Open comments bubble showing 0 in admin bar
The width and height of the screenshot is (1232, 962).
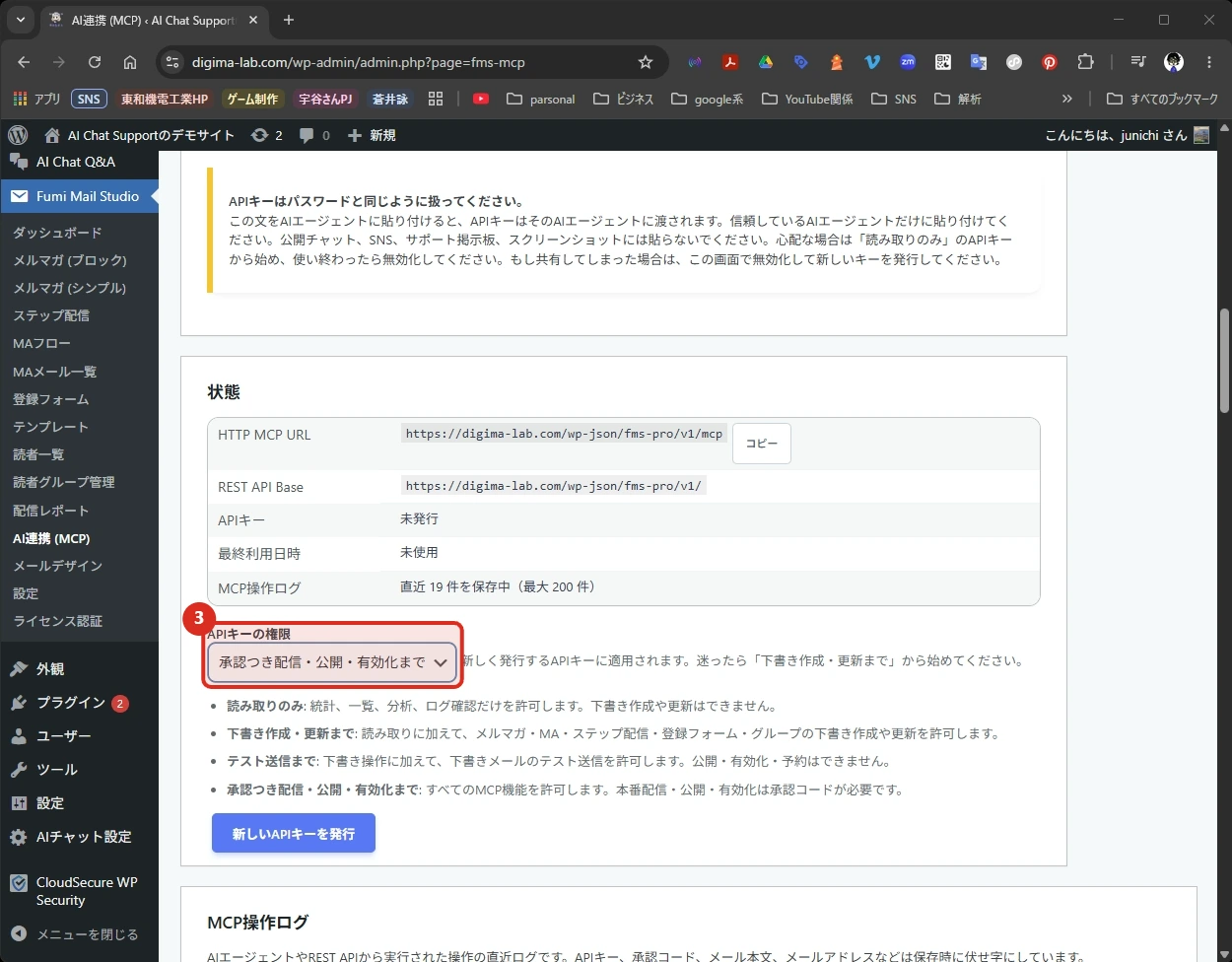coord(314,135)
